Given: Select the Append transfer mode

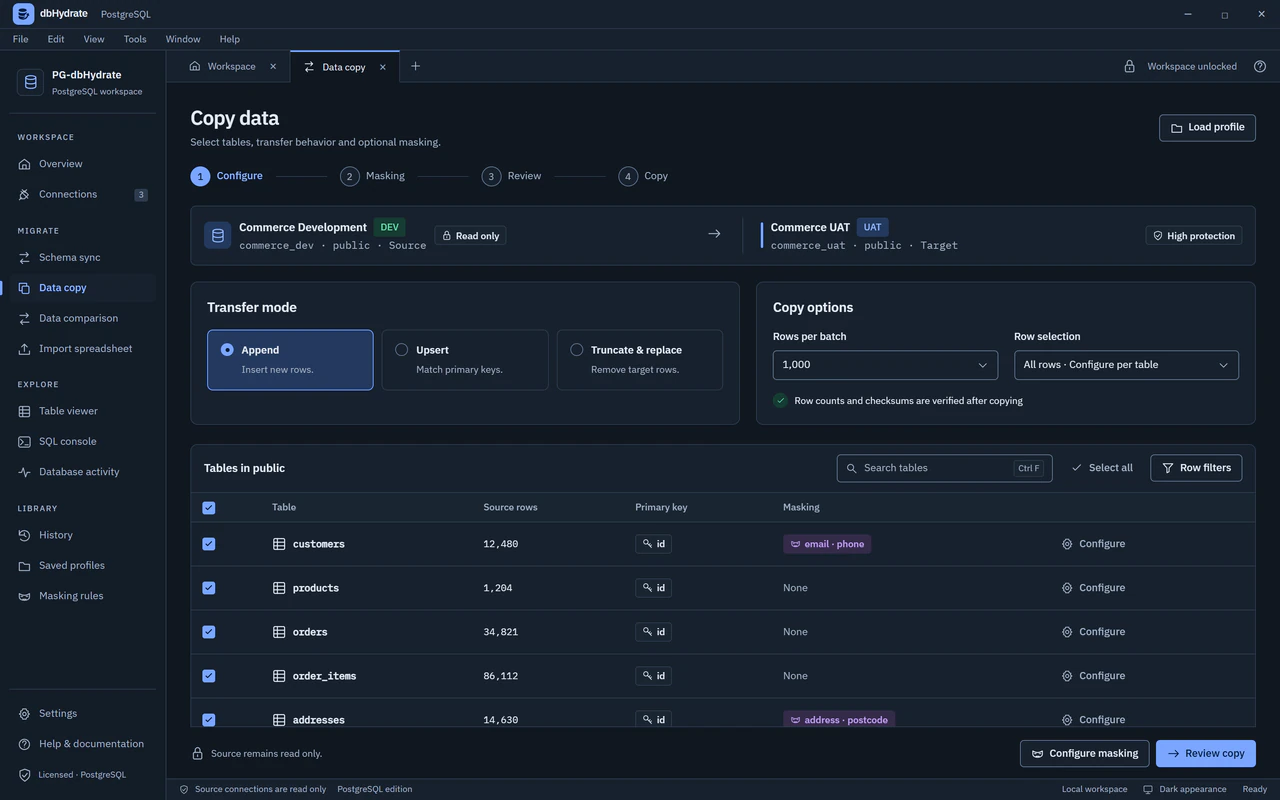Looking at the screenshot, I should tap(290, 360).
